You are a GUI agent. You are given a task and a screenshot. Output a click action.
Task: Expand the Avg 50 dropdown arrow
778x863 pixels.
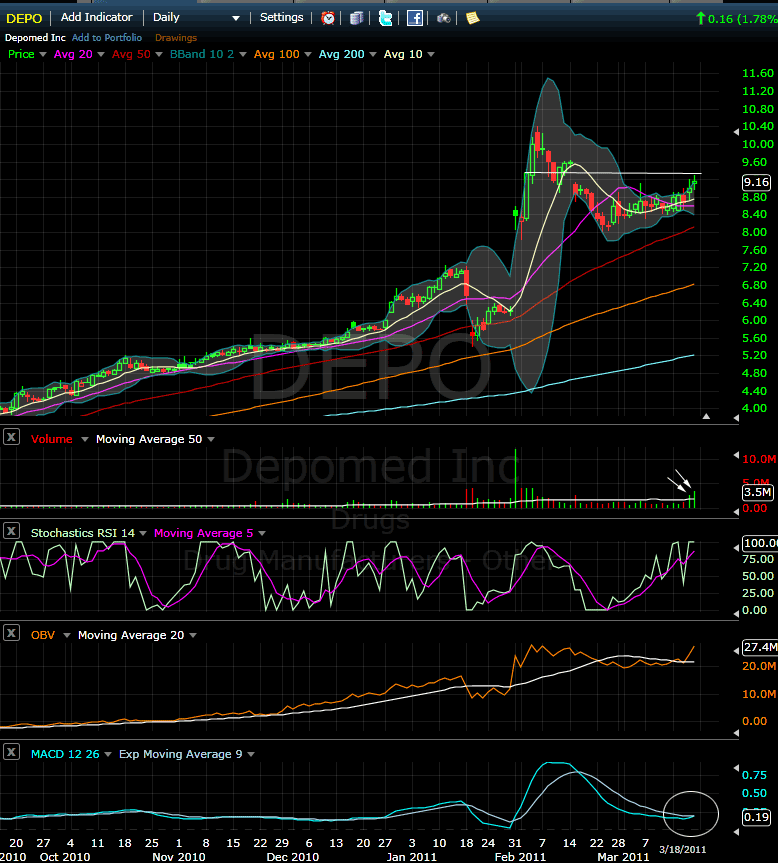pyautogui.click(x=159, y=54)
